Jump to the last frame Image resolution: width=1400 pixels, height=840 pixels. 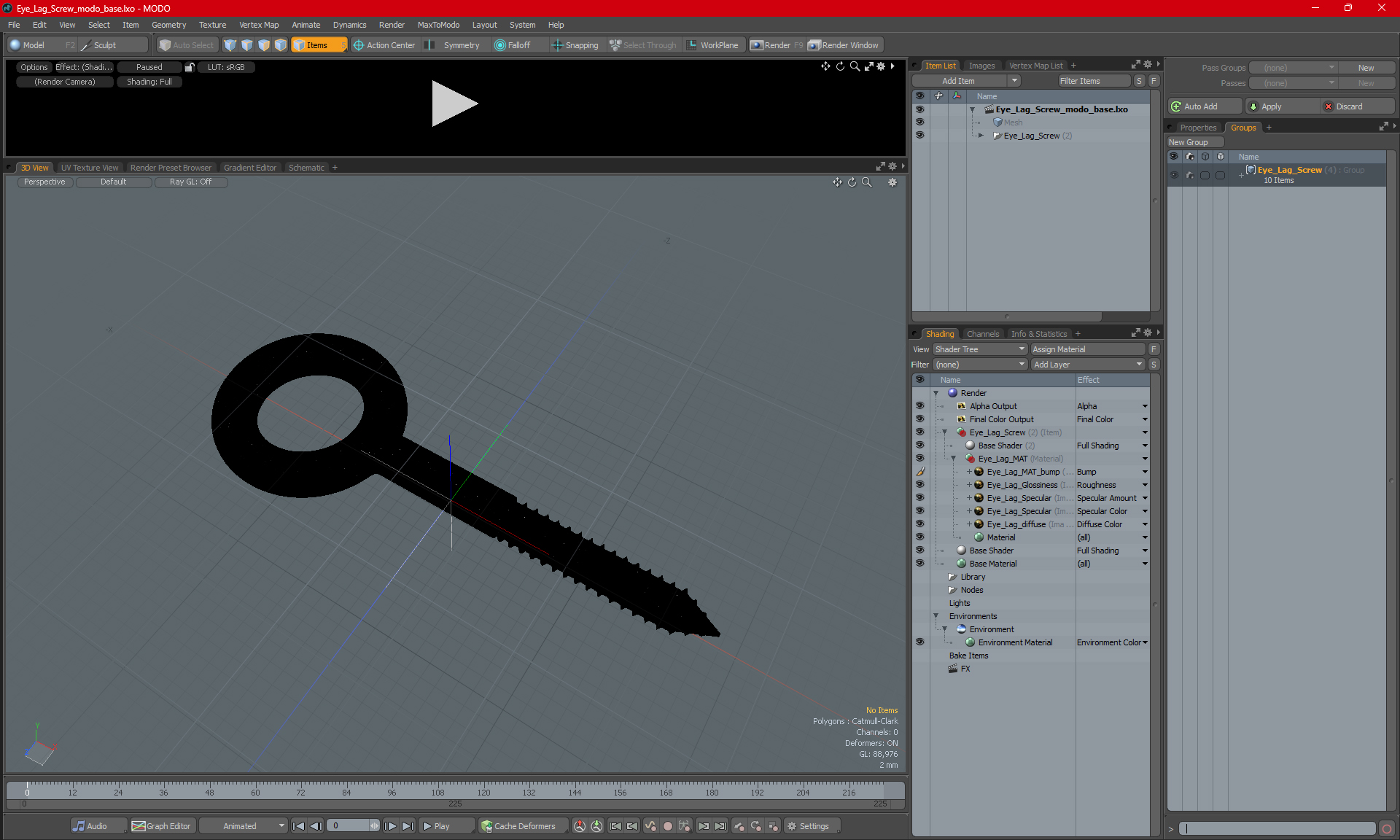coord(408,826)
